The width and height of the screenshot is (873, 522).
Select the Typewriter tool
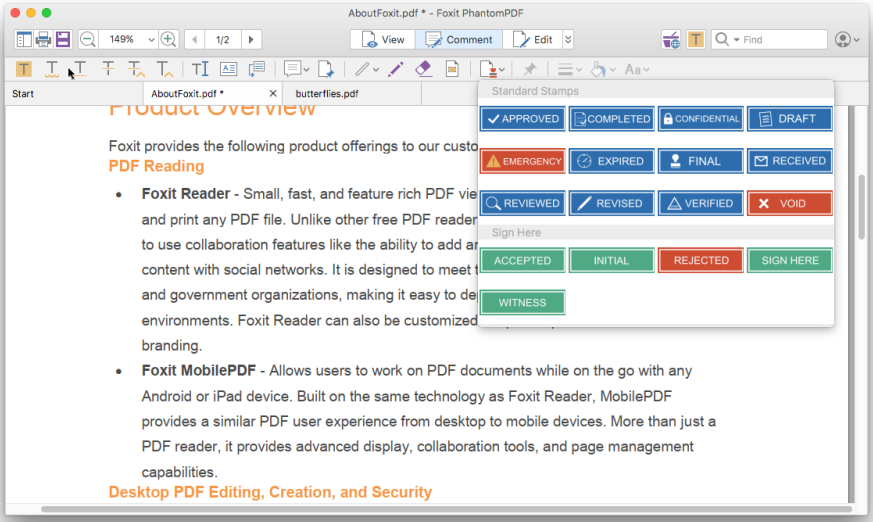click(200, 70)
